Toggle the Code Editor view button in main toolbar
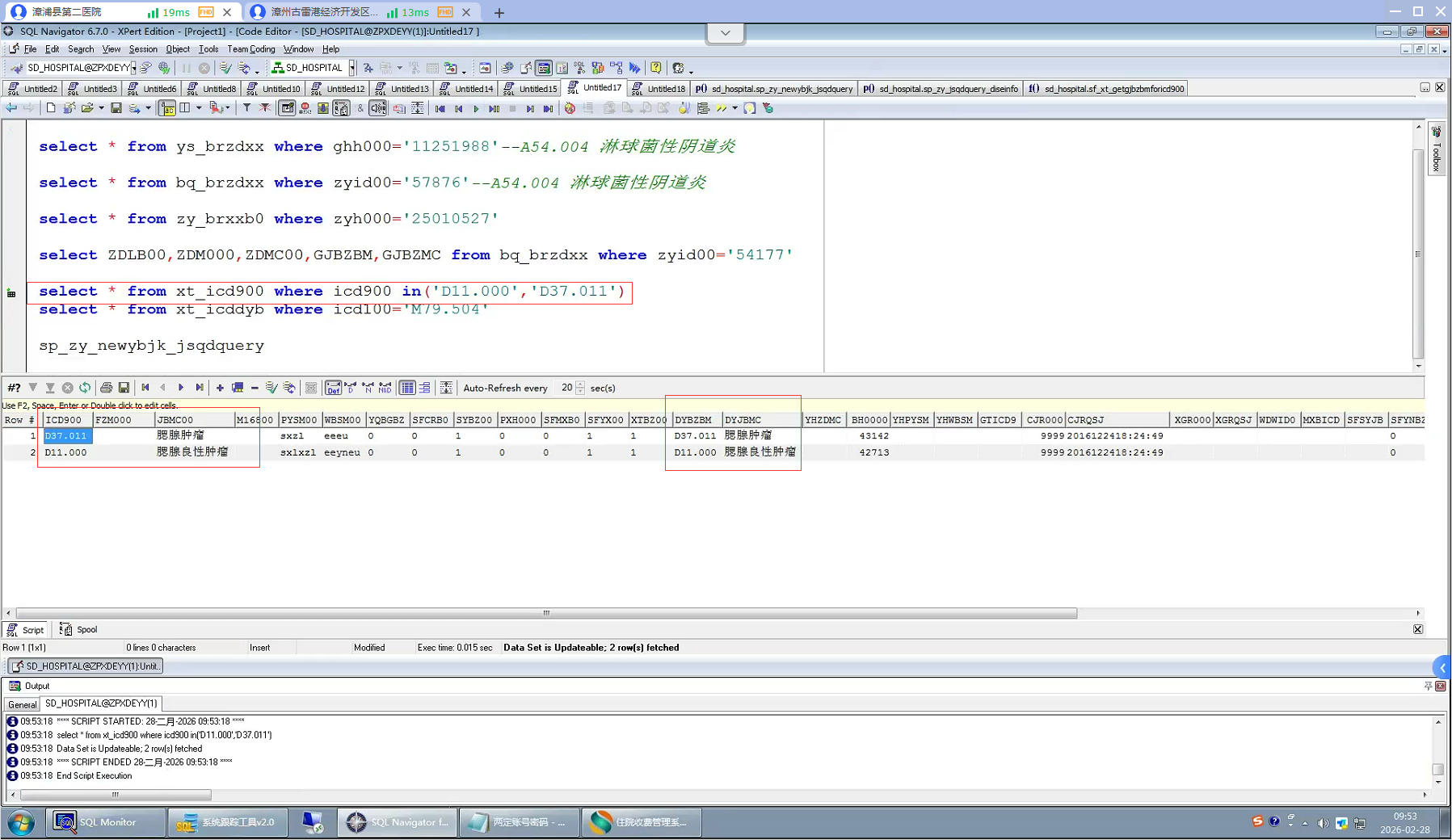 click(x=544, y=68)
